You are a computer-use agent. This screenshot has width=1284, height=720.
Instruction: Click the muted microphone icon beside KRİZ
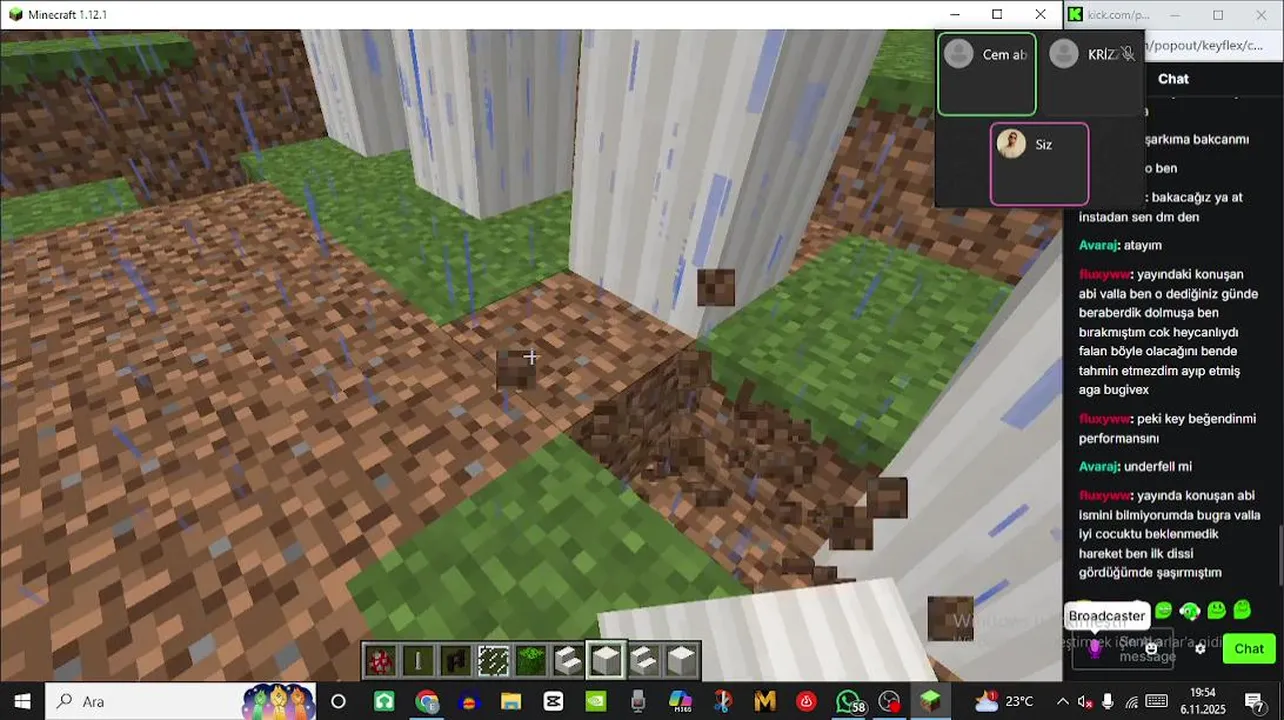tap(1128, 54)
